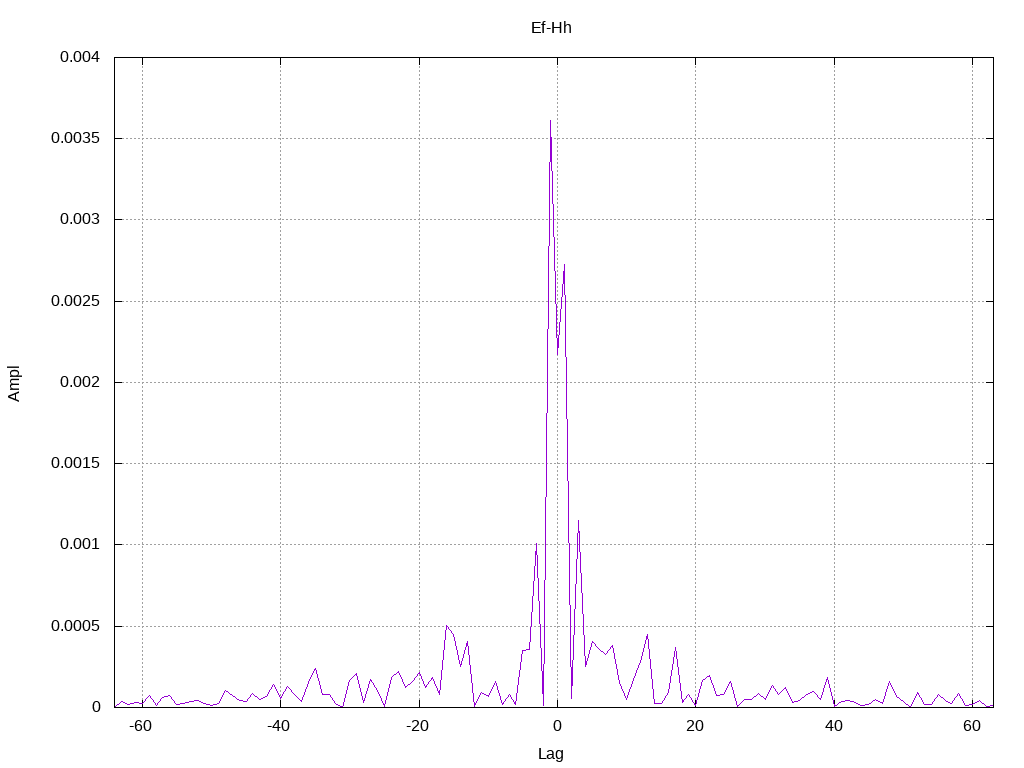This screenshot has height=768, width=1024.
Task: Click the y-axis value 0.0005
Action: tap(75, 626)
